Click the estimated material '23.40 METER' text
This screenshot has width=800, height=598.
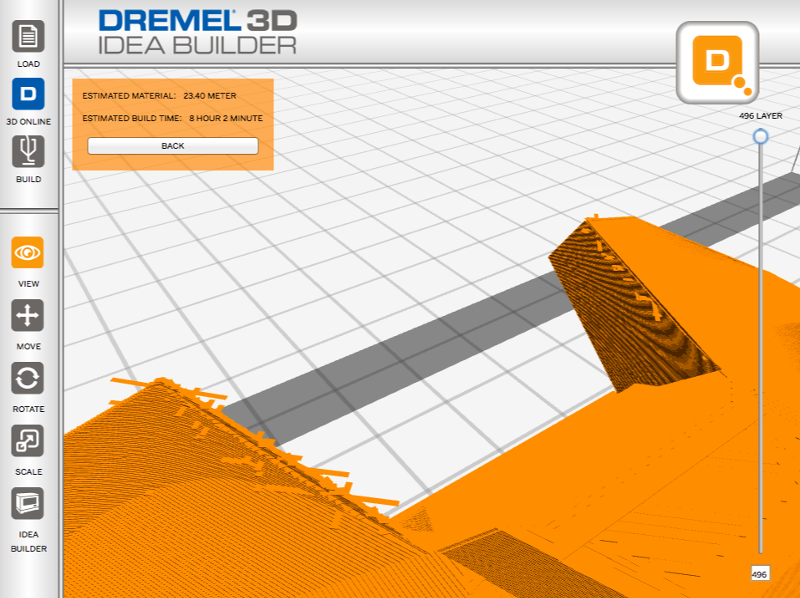(x=210, y=96)
